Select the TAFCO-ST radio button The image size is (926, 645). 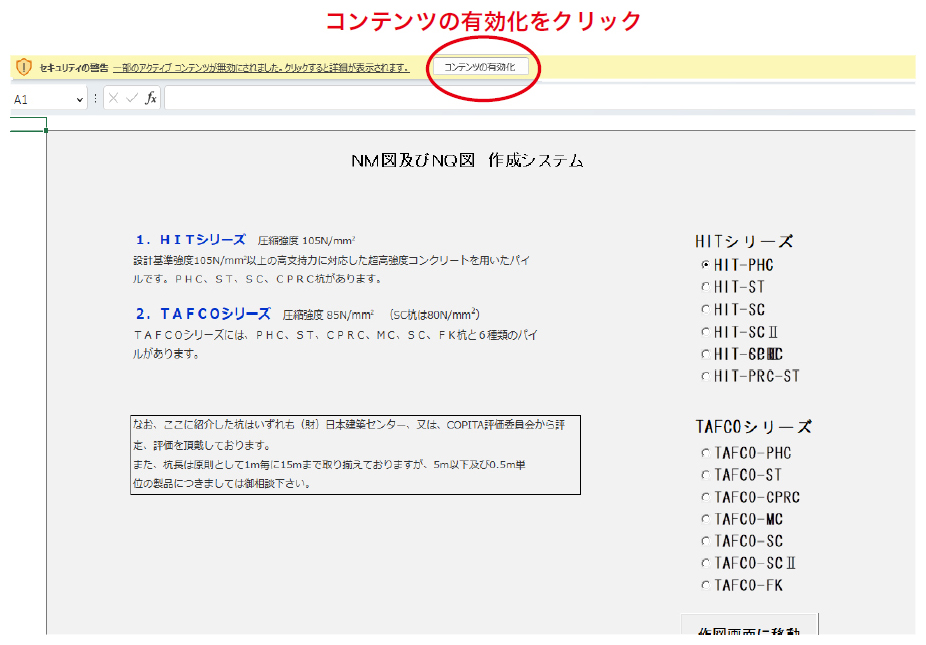pyautogui.click(x=705, y=475)
